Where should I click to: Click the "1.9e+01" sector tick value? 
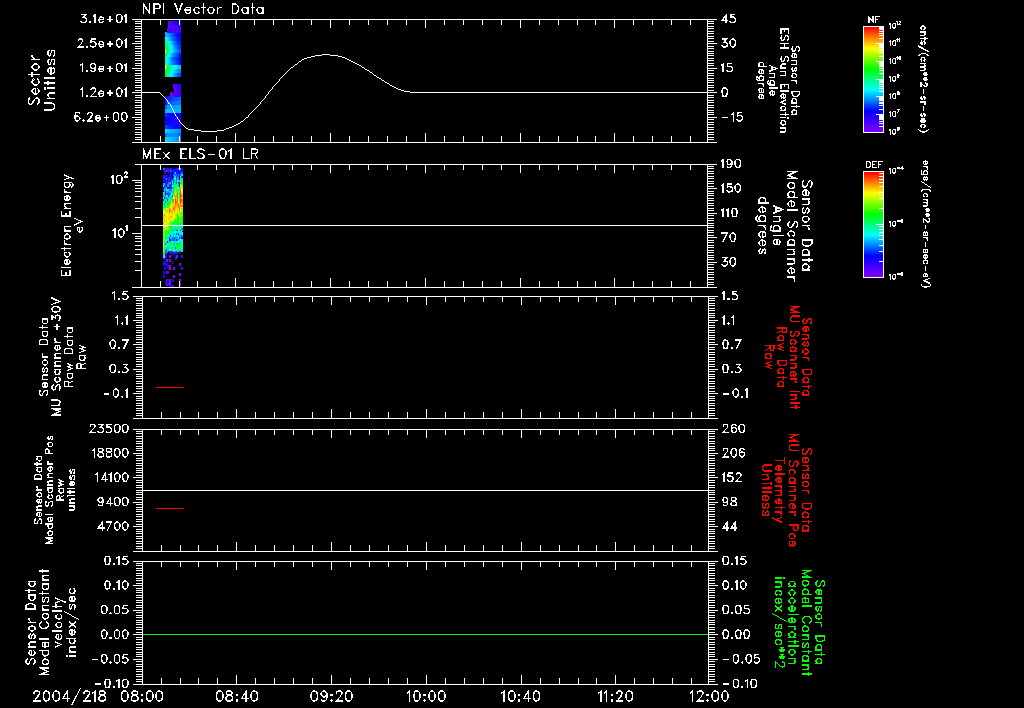click(104, 68)
